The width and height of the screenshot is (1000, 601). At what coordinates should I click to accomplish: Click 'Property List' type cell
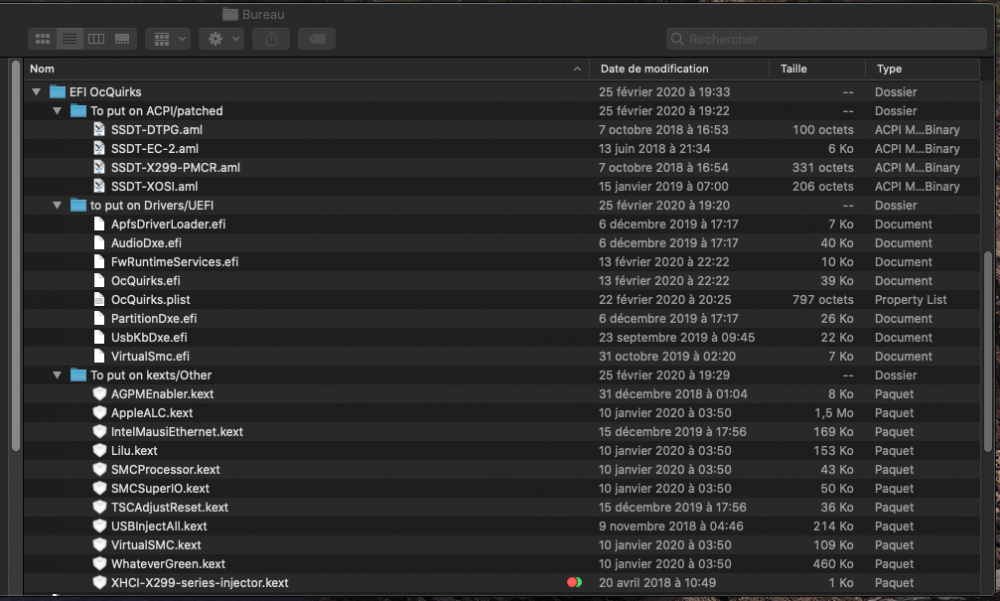[911, 299]
